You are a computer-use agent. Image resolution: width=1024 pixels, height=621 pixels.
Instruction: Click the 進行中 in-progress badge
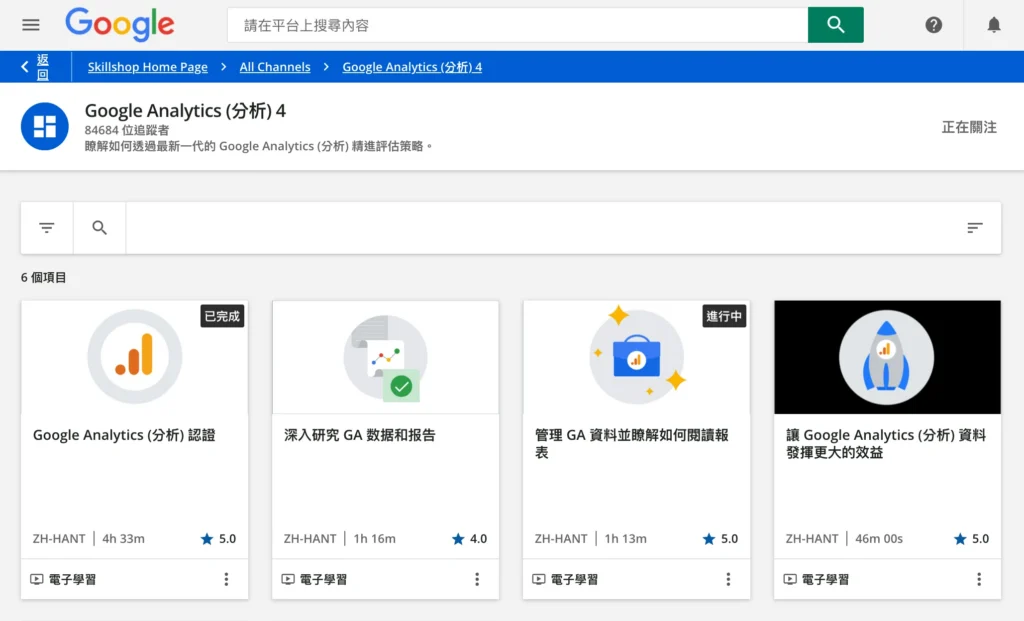(724, 316)
